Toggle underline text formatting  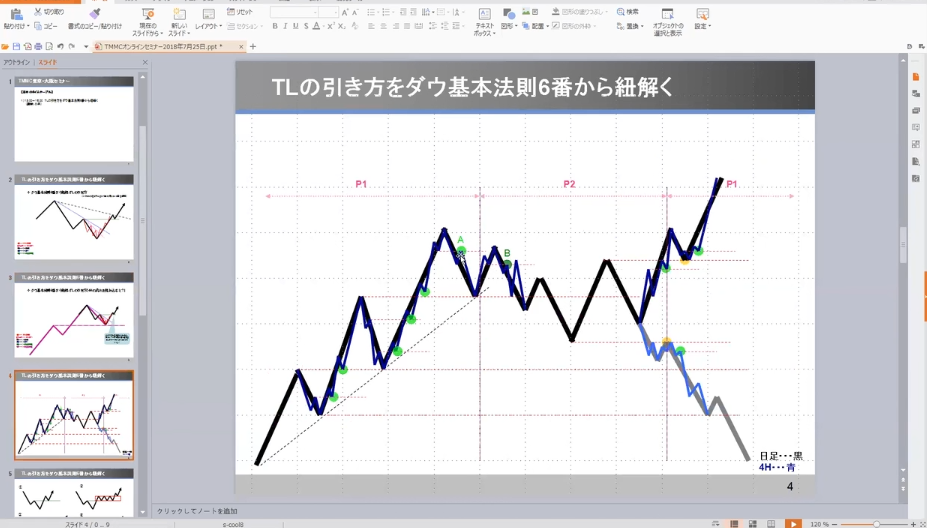point(295,26)
